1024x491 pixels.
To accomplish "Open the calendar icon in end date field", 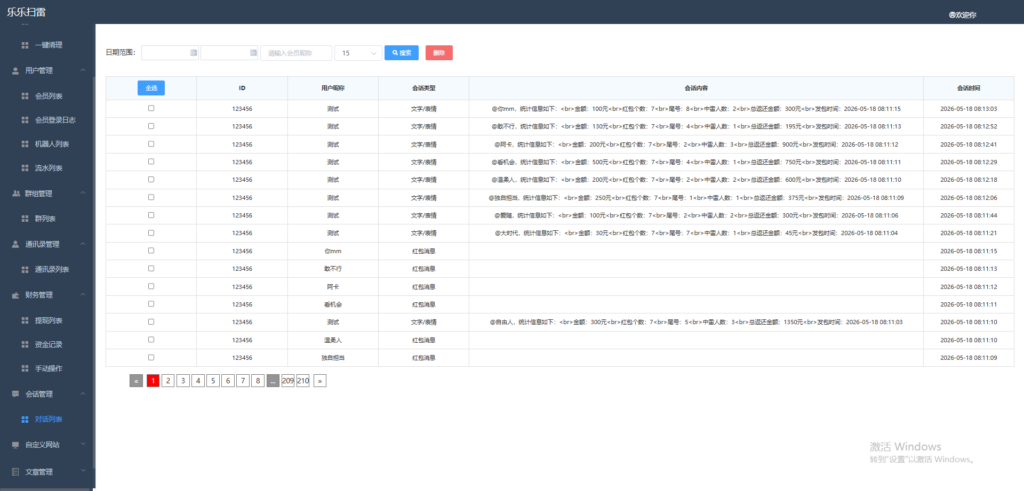I will click(253, 53).
